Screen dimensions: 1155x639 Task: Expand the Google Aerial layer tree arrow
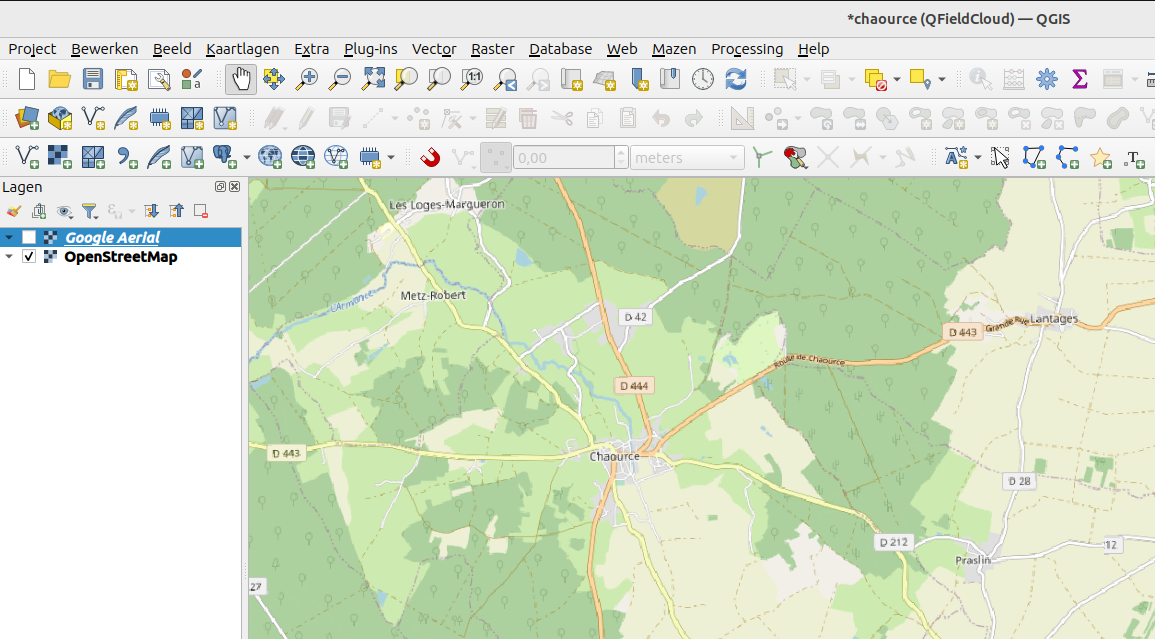(x=9, y=237)
